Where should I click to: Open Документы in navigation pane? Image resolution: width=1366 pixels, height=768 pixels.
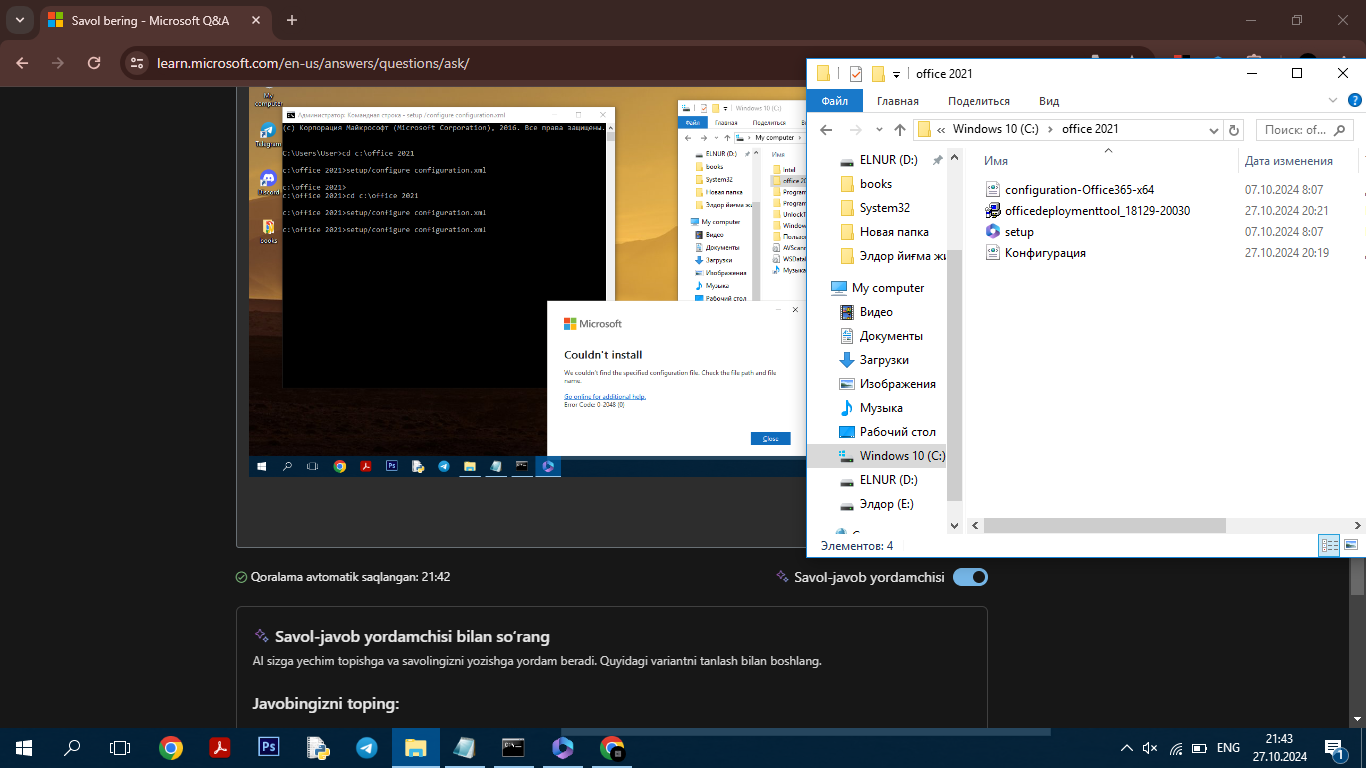[890, 336]
